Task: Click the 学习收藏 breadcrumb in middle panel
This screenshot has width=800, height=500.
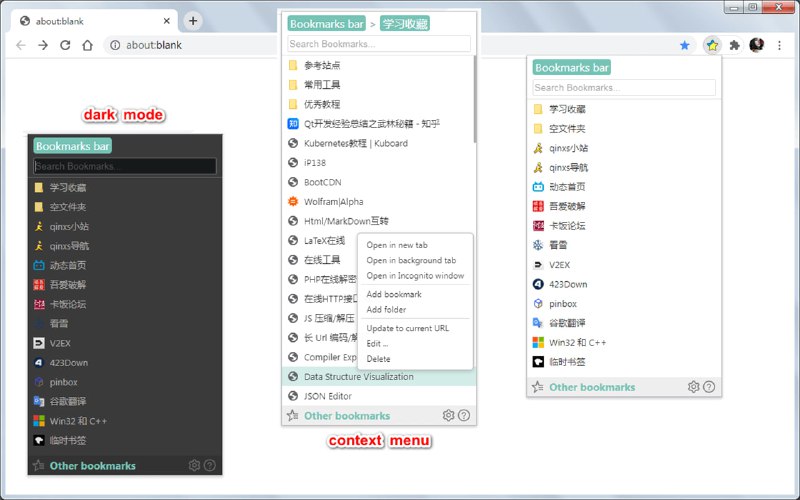Action: 404,23
